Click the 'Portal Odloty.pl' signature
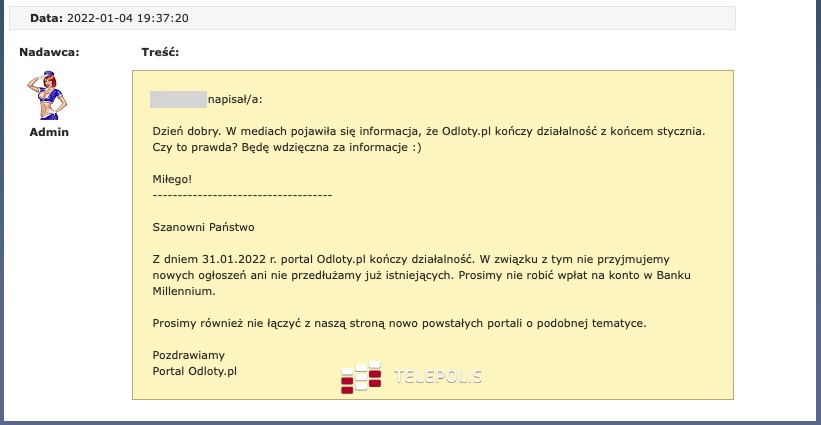This screenshot has width=821, height=425. tap(194, 371)
